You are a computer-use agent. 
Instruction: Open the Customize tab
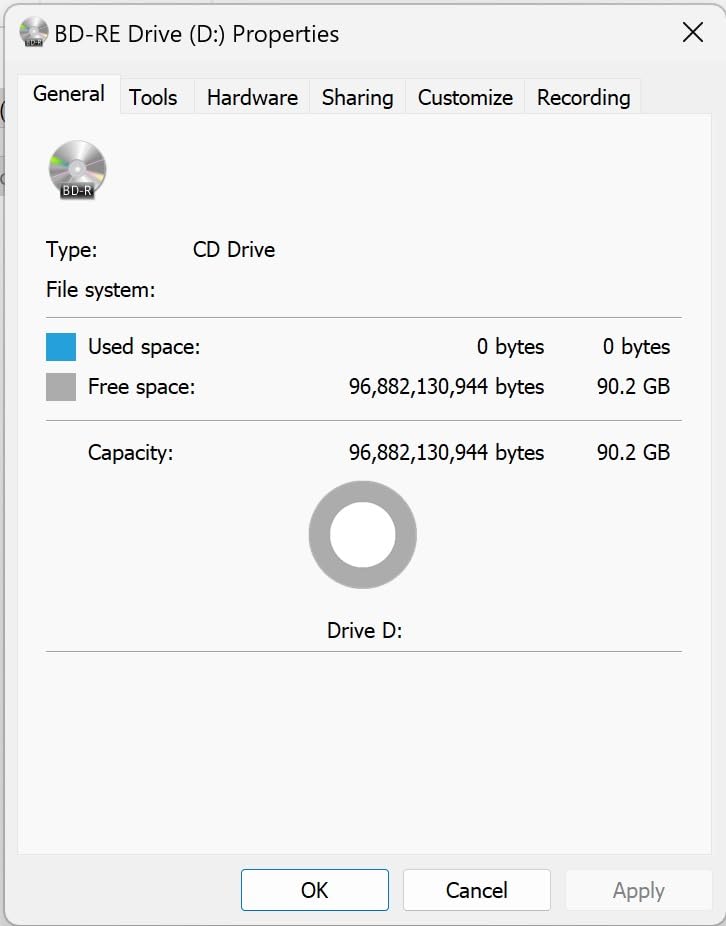[x=465, y=97]
